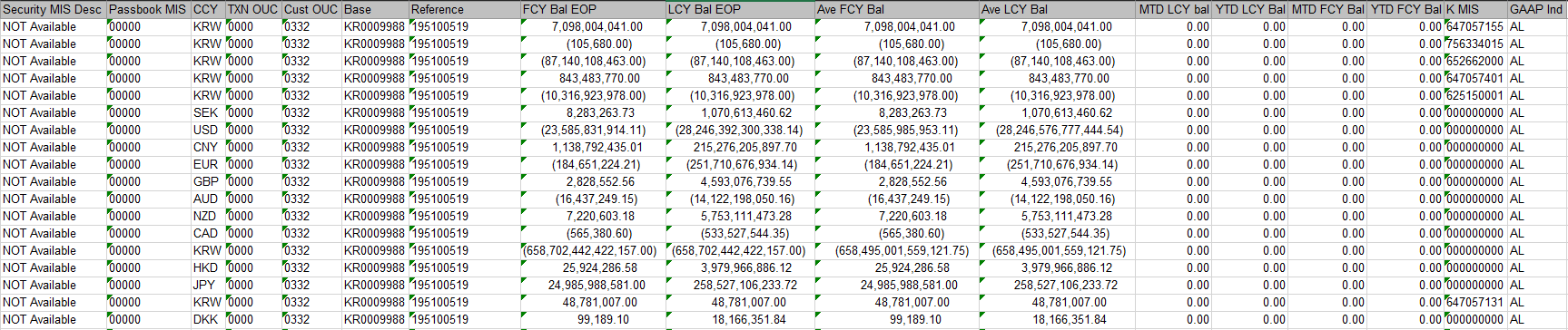Select the Passbook MIS column header

148,9
